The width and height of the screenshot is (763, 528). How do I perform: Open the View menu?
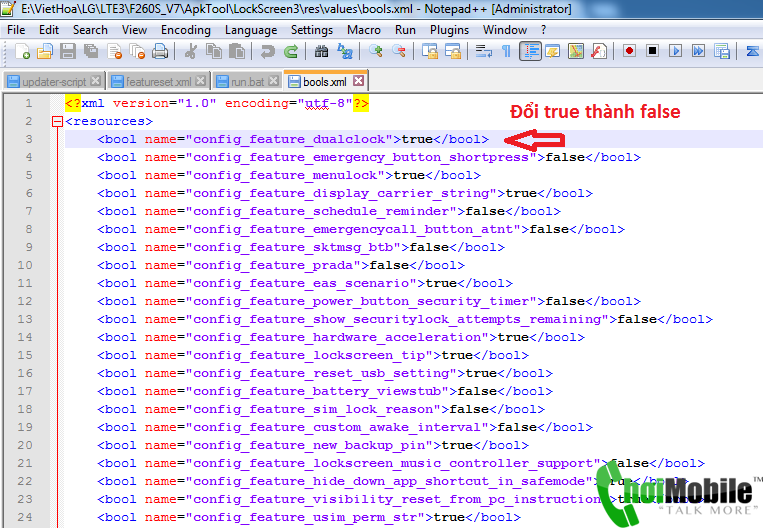(134, 30)
